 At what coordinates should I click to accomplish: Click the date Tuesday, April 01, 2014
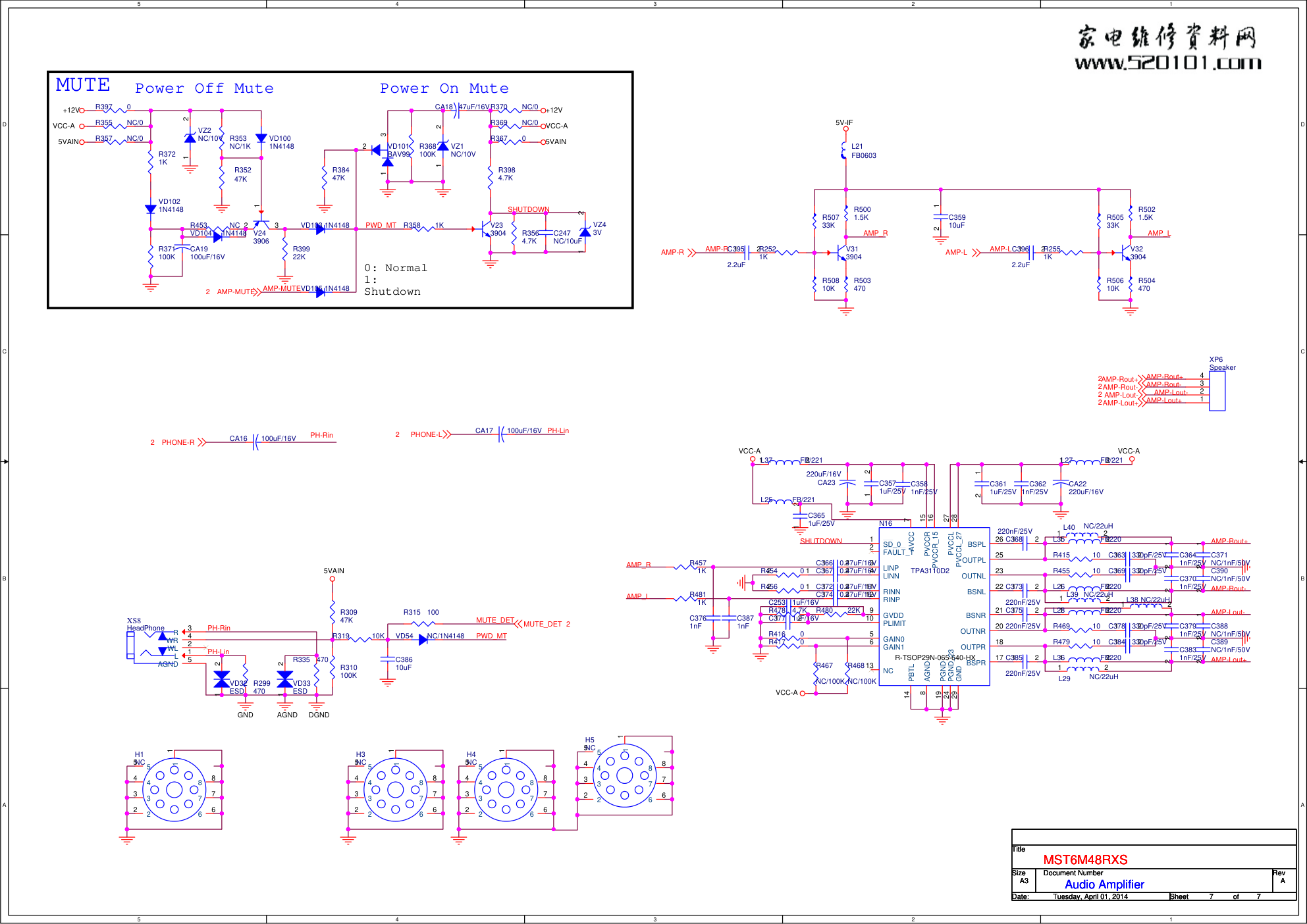1090,896
